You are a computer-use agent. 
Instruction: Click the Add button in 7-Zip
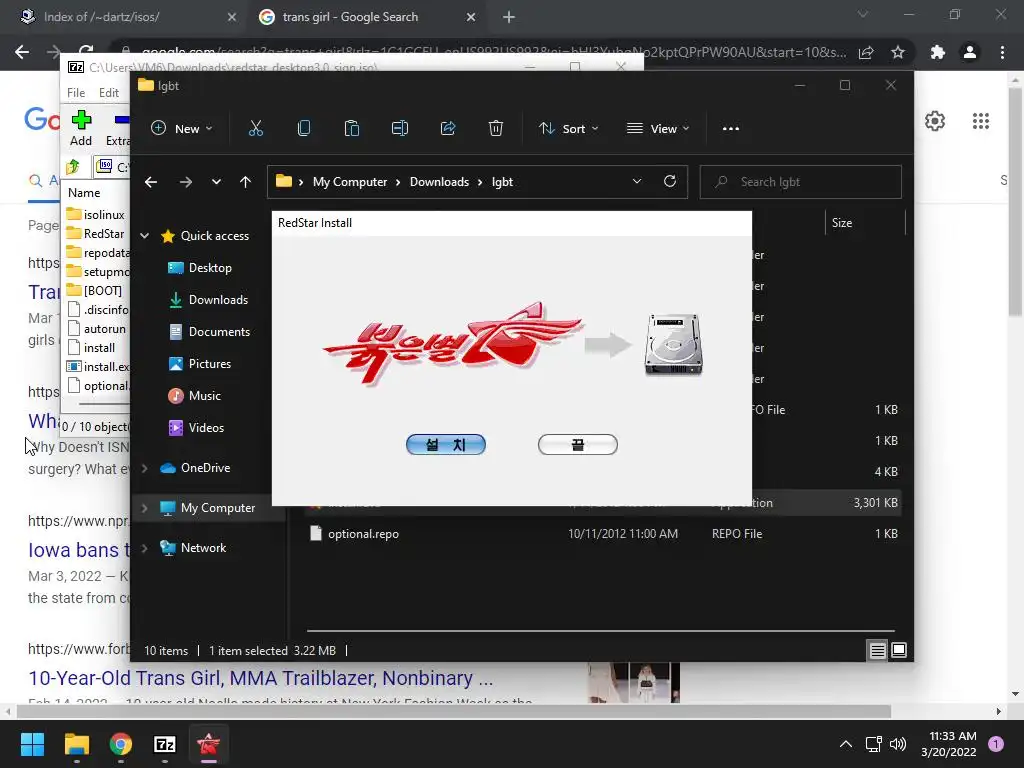point(81,128)
